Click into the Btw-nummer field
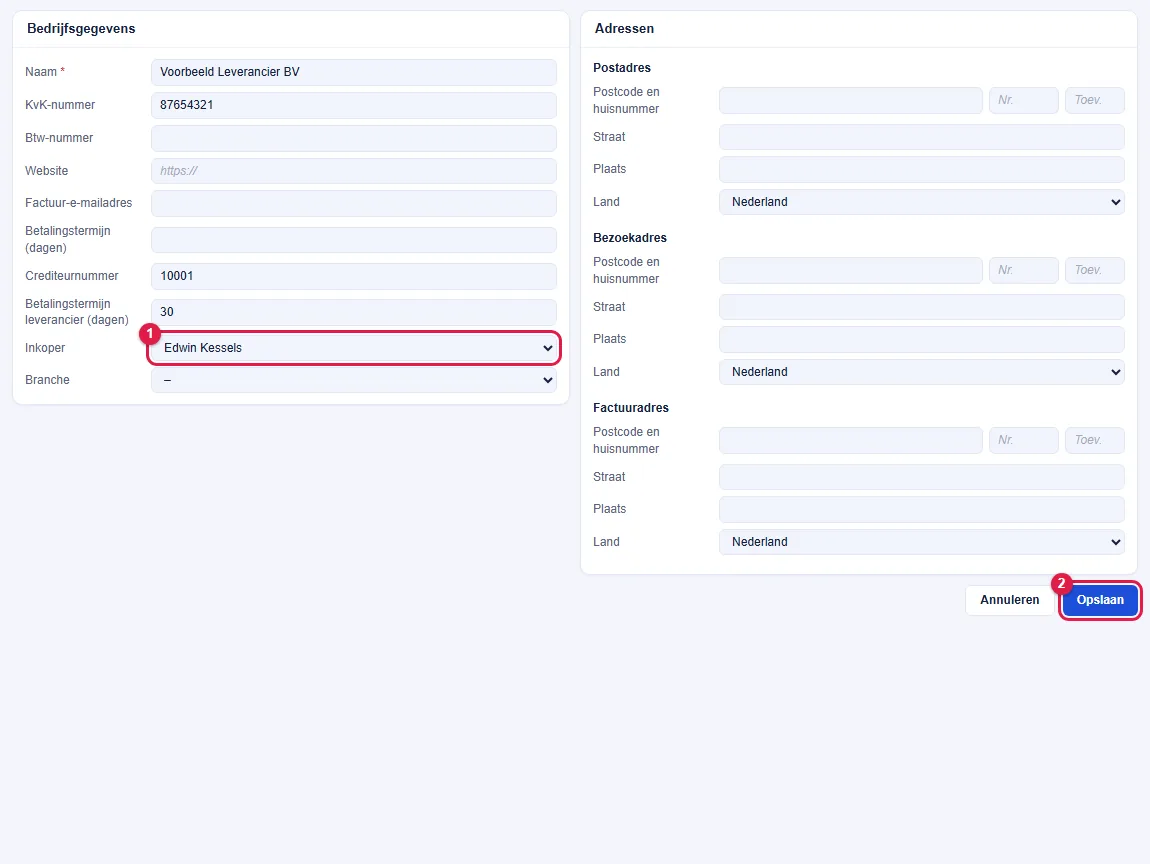 click(354, 138)
